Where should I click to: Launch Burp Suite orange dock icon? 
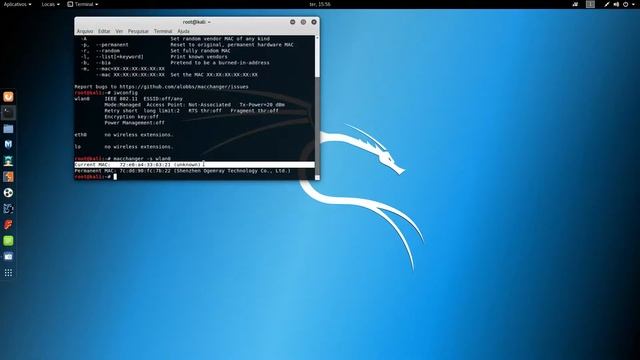click(x=8, y=177)
